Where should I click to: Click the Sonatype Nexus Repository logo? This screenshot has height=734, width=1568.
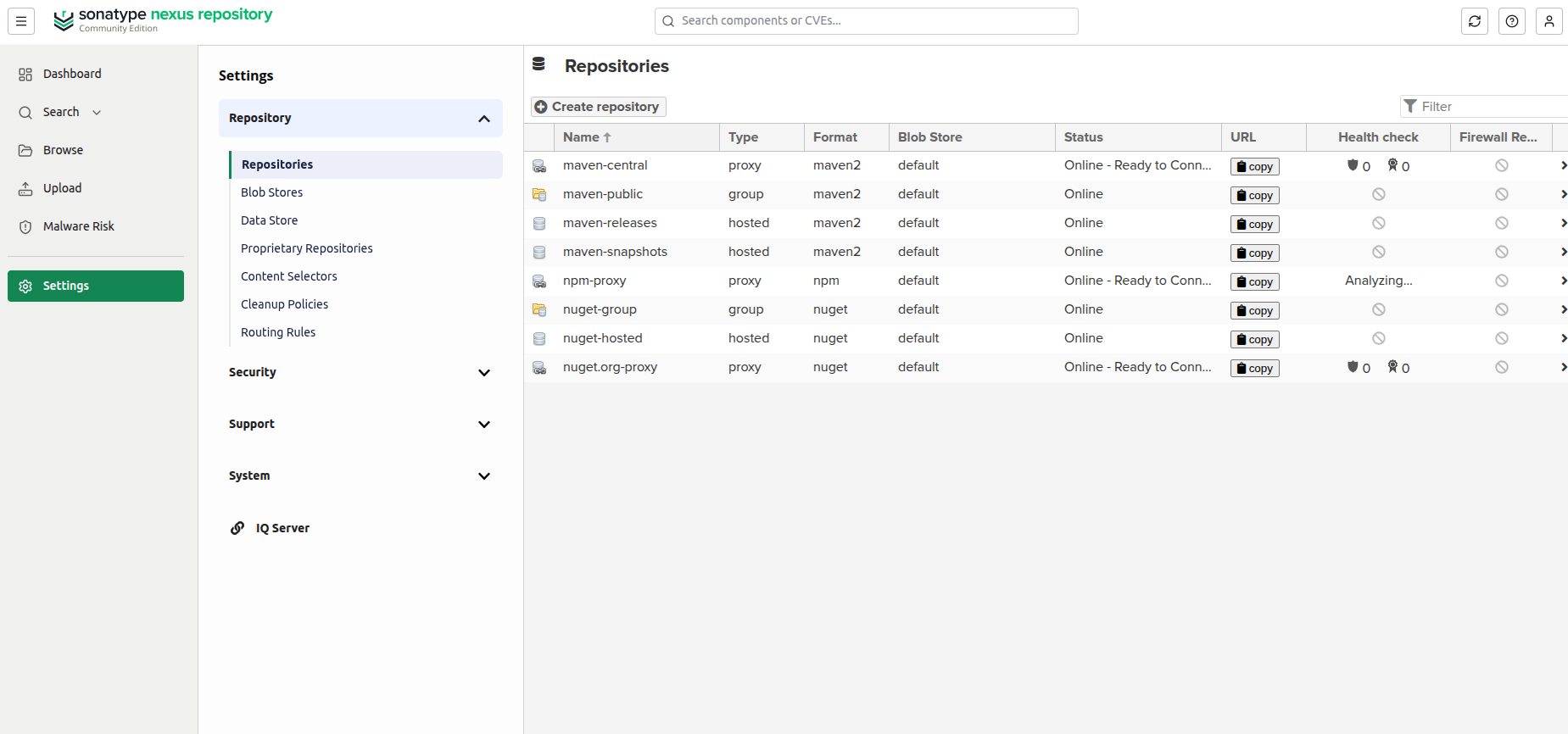tap(163, 20)
